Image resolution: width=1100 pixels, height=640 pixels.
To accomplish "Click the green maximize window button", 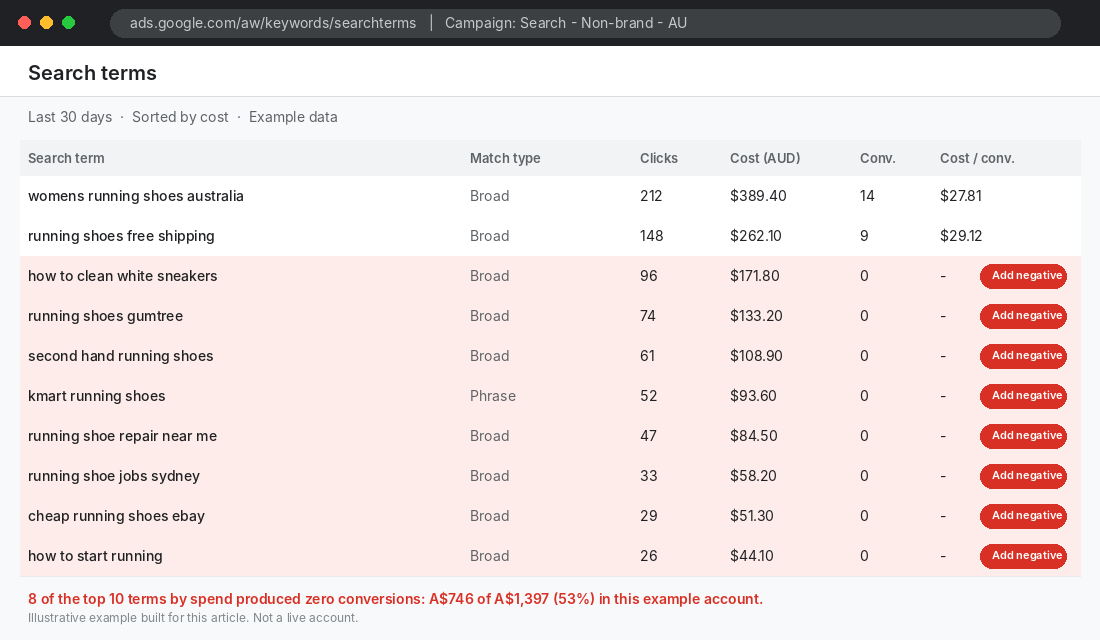I will click(69, 23).
